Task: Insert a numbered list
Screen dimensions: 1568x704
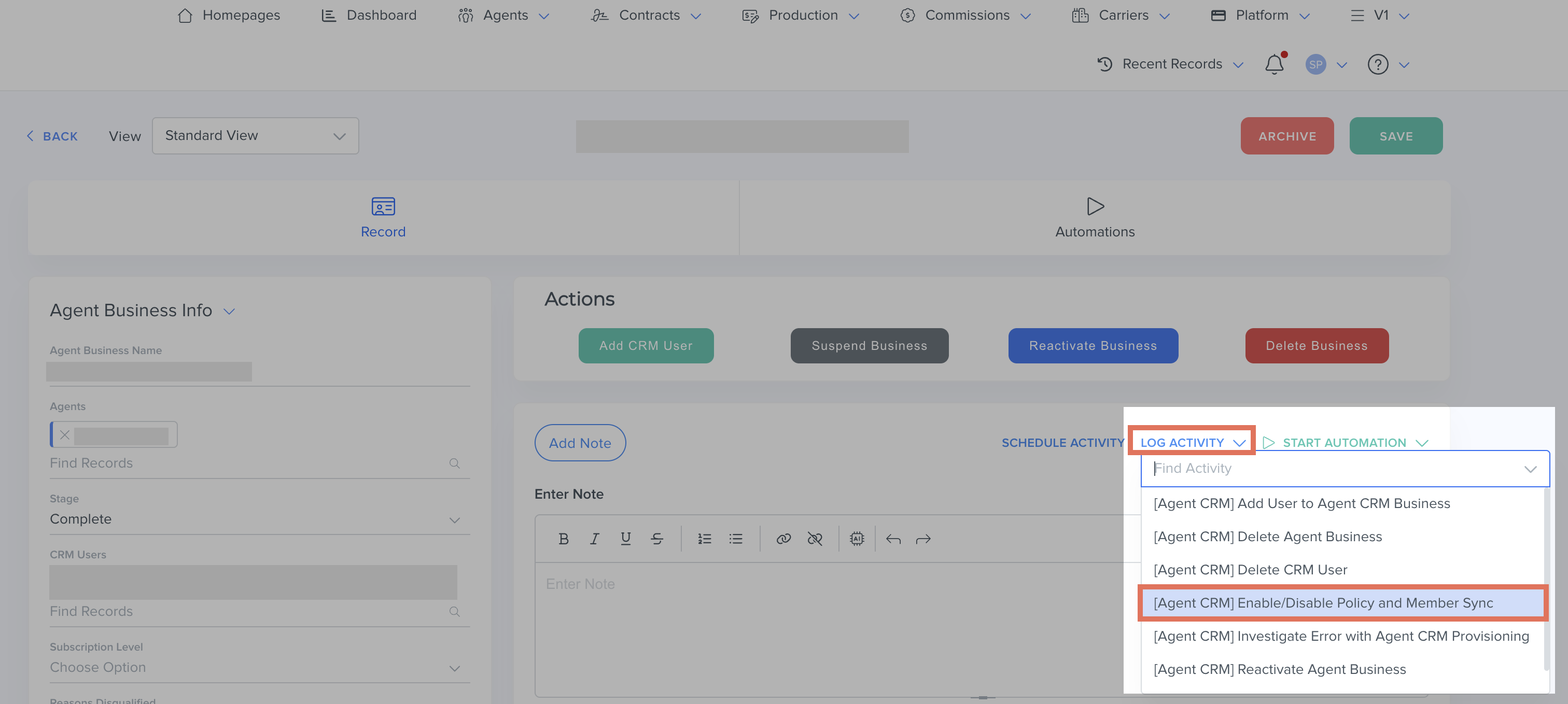Action: pyautogui.click(x=704, y=539)
